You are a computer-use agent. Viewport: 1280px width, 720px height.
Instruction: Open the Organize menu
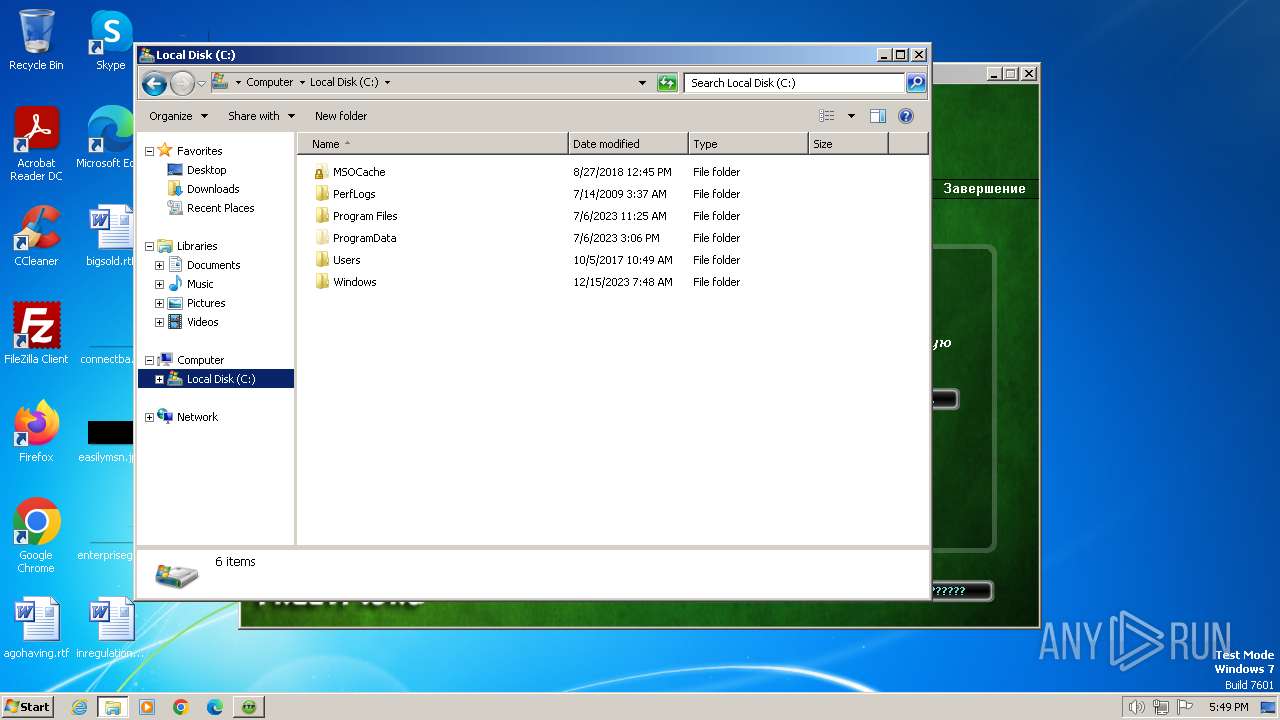click(178, 116)
